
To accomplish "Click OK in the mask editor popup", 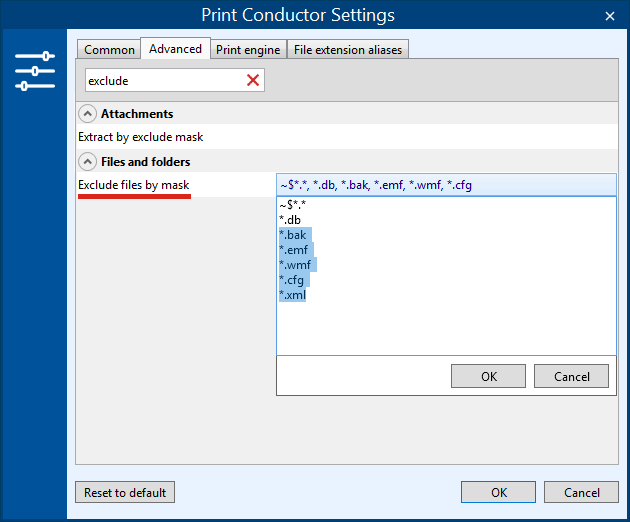I will (x=488, y=376).
